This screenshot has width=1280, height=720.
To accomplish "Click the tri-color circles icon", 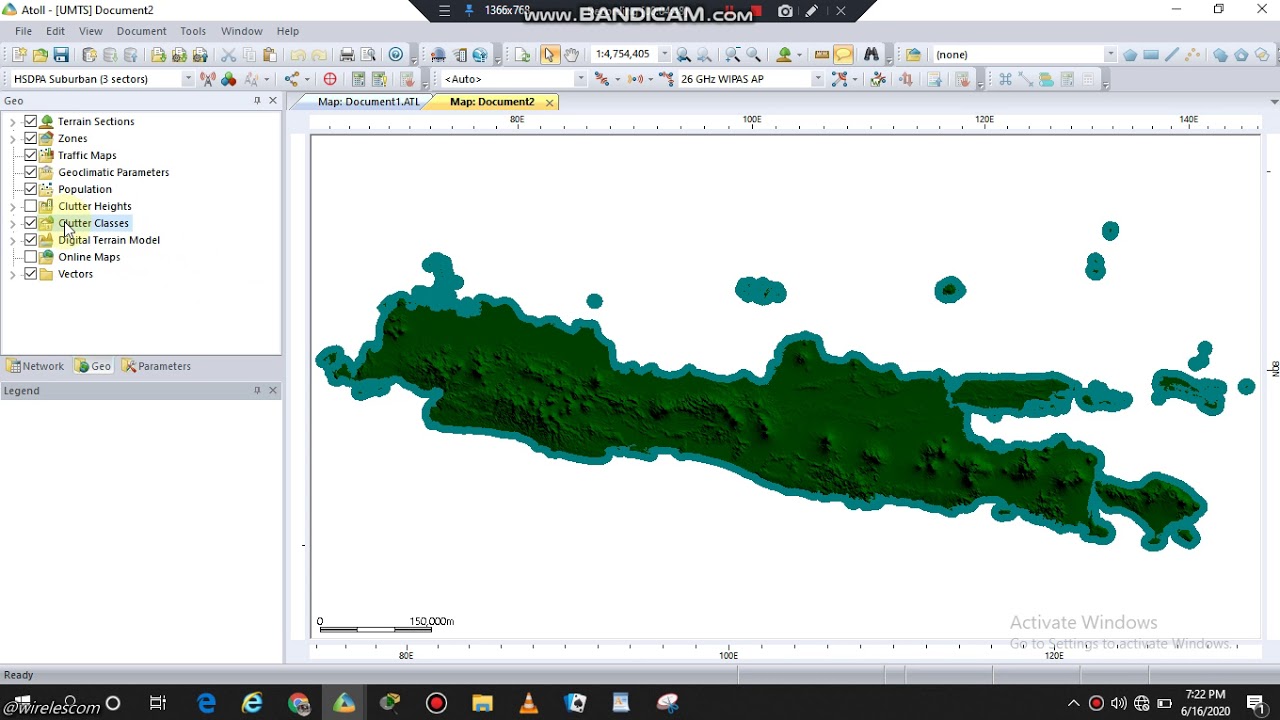I will pyautogui.click(x=229, y=79).
